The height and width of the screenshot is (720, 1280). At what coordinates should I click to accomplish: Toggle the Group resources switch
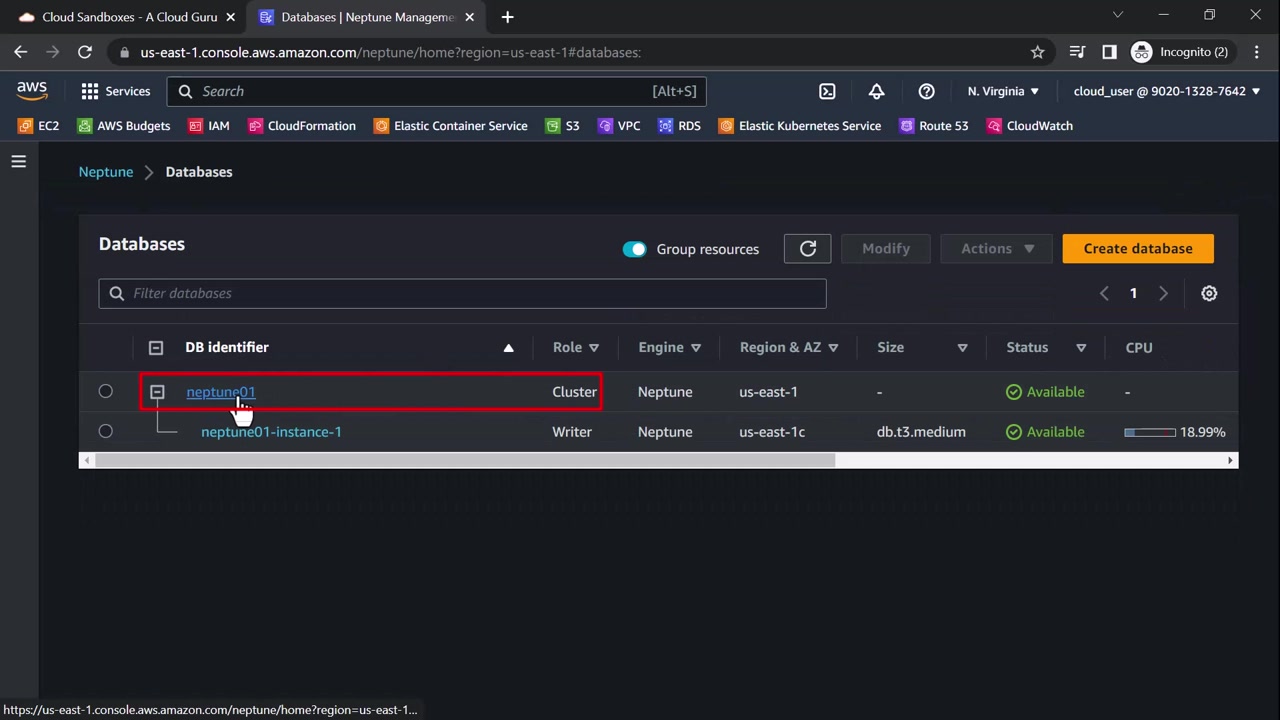634,249
